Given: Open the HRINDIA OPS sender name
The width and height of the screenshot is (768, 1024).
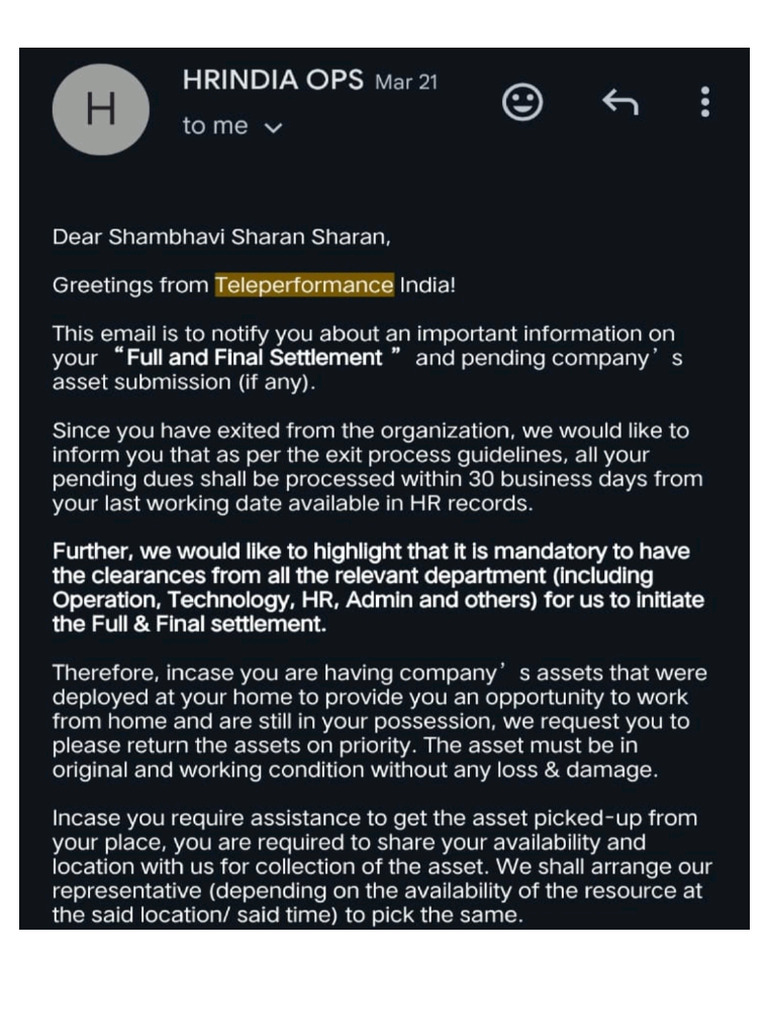Looking at the screenshot, I should 272,81.
